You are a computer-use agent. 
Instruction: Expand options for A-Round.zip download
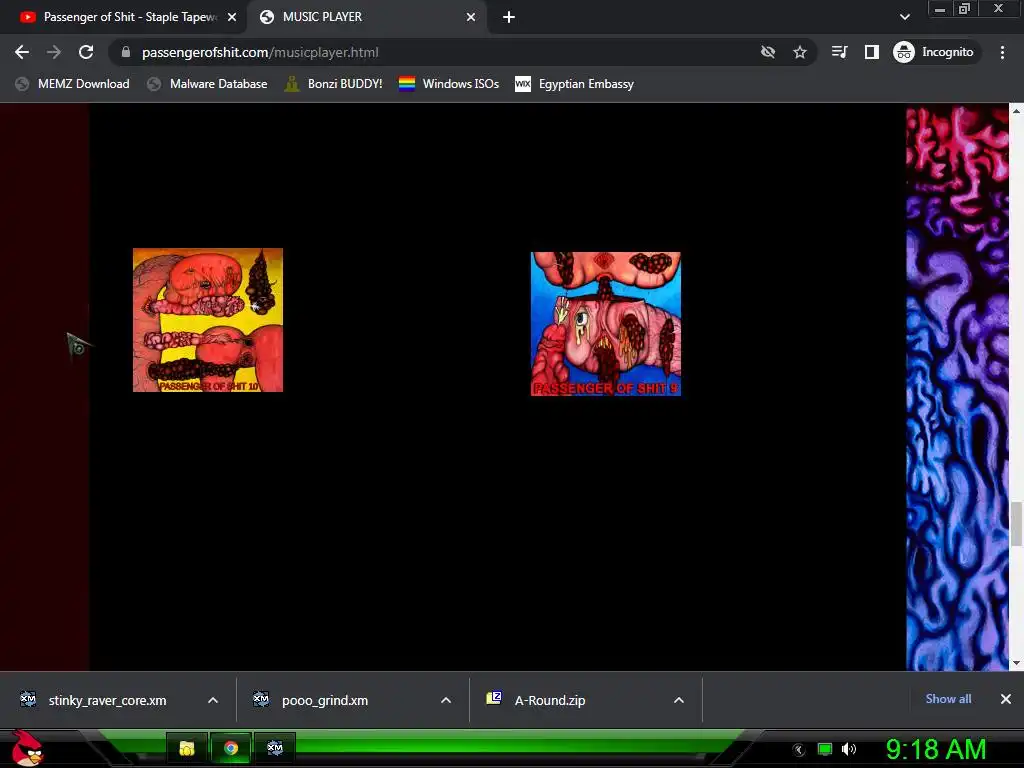click(x=679, y=700)
